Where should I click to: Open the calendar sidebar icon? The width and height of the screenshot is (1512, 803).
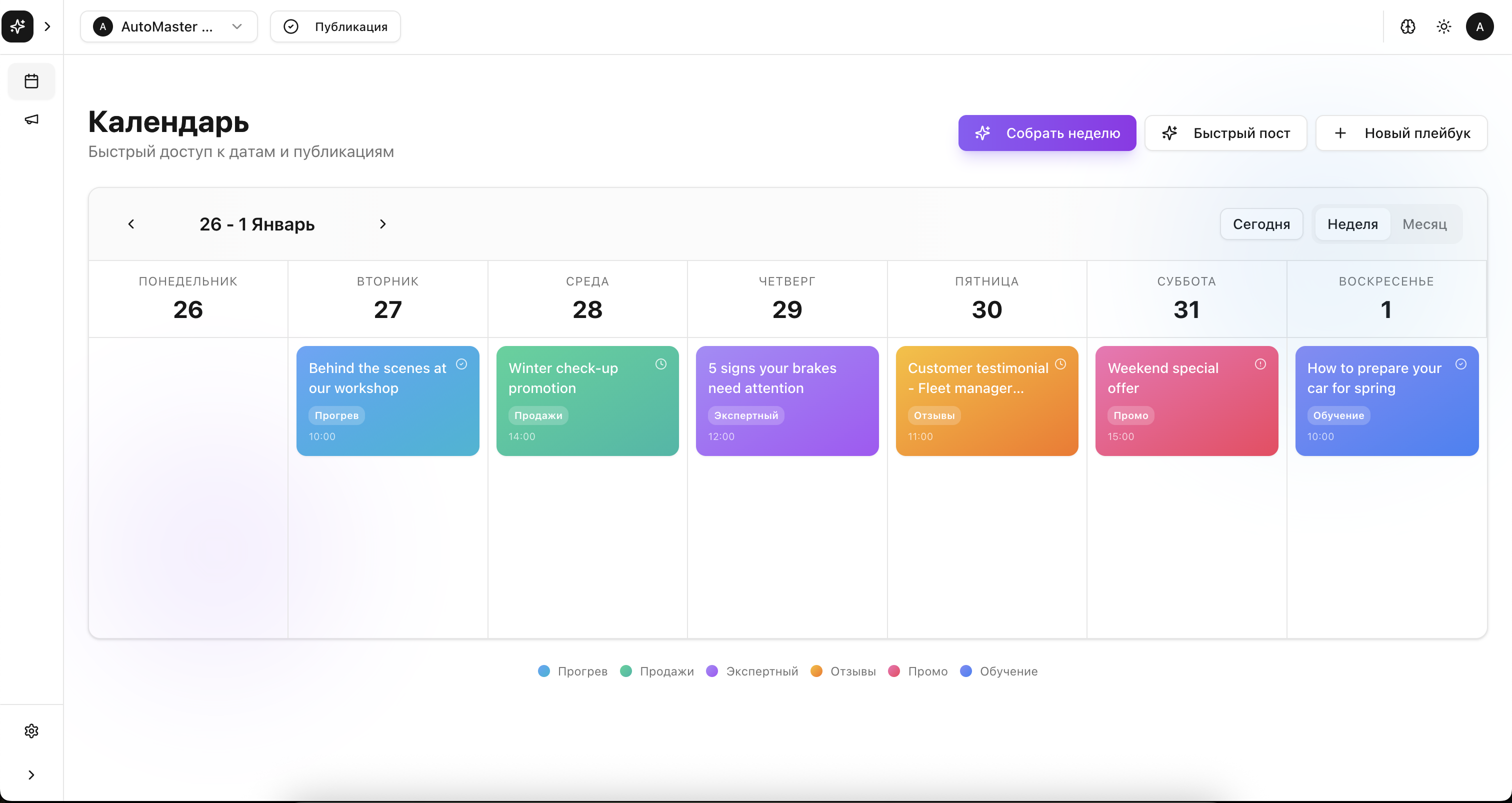click(x=31, y=81)
